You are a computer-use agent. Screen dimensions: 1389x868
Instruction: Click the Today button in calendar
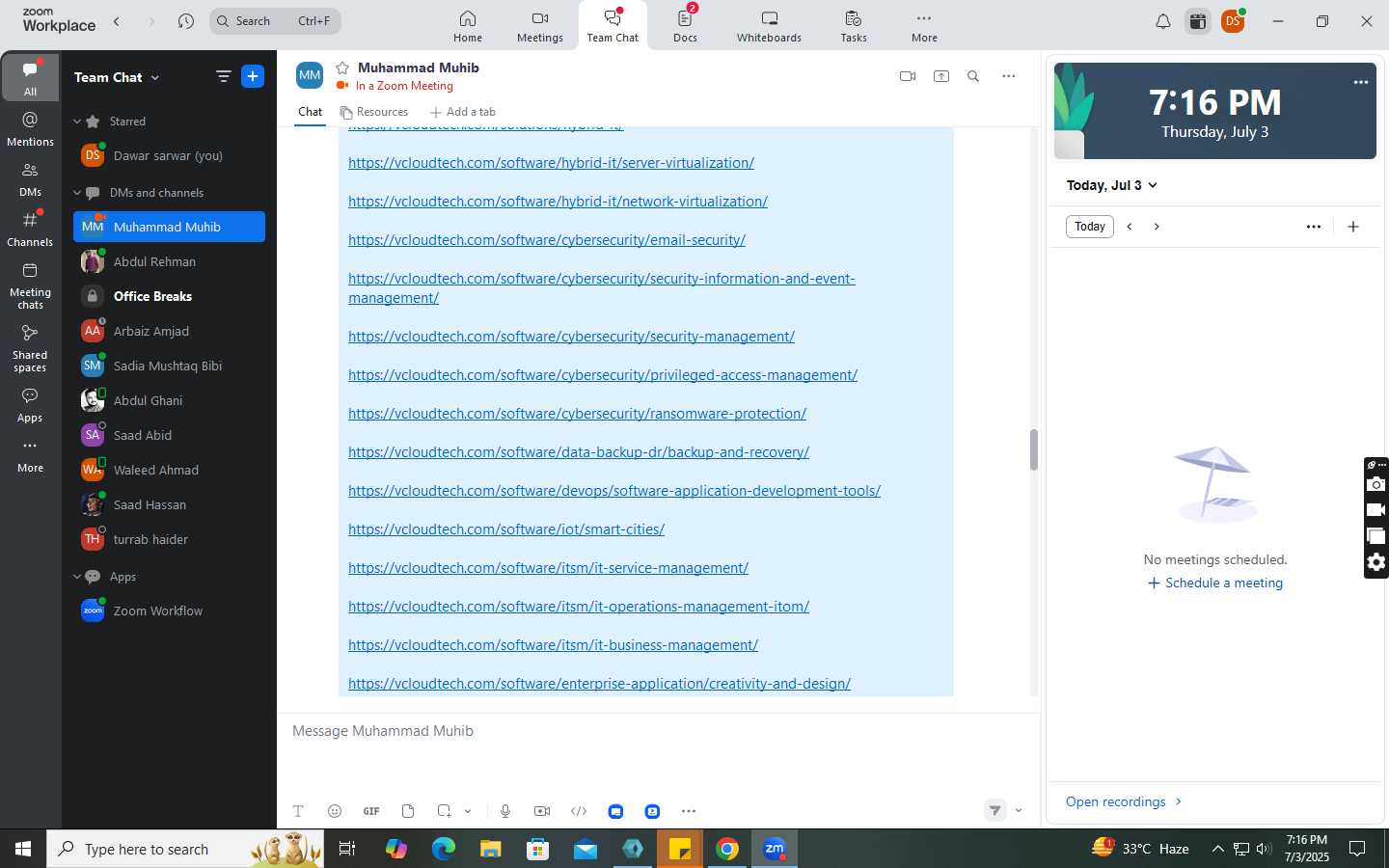coord(1090,227)
